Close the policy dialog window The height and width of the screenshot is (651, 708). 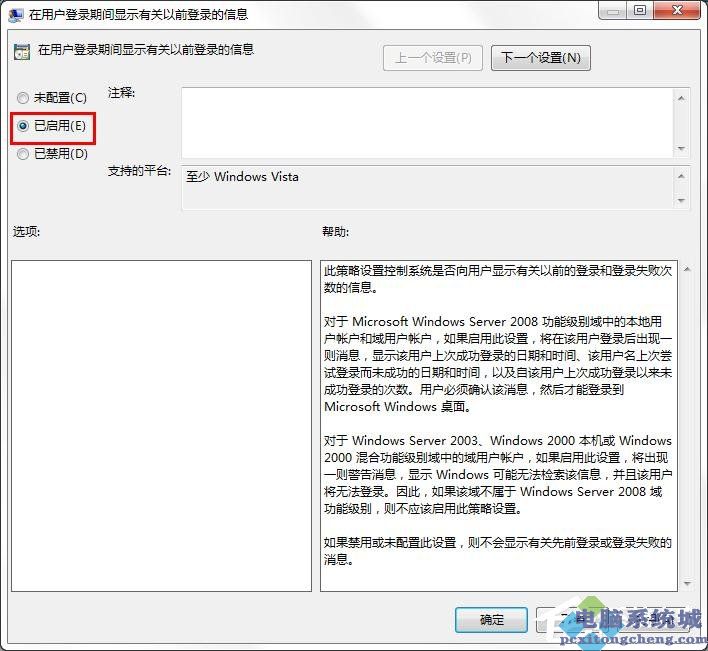677,11
